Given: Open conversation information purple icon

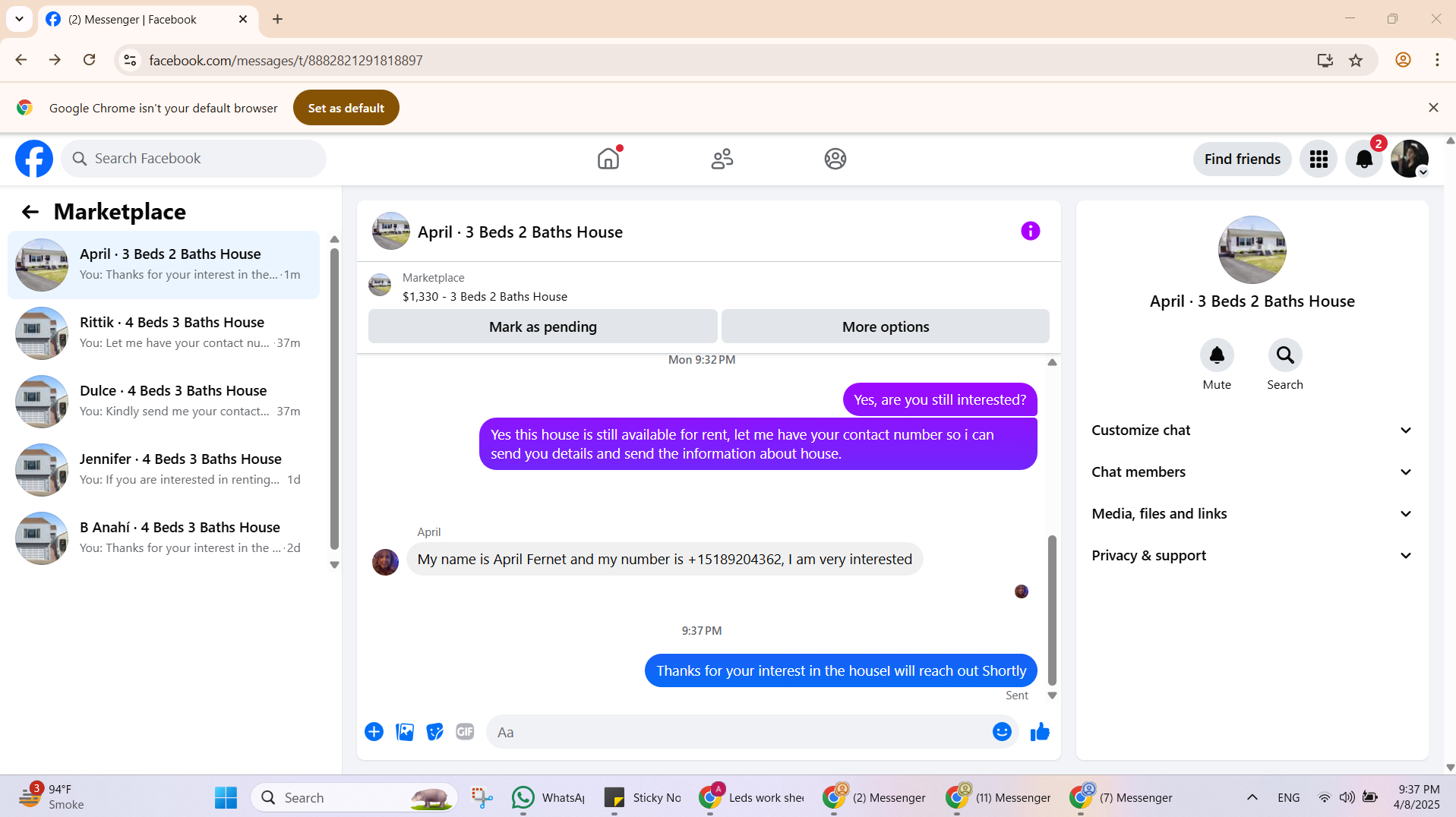Looking at the screenshot, I should [1030, 231].
